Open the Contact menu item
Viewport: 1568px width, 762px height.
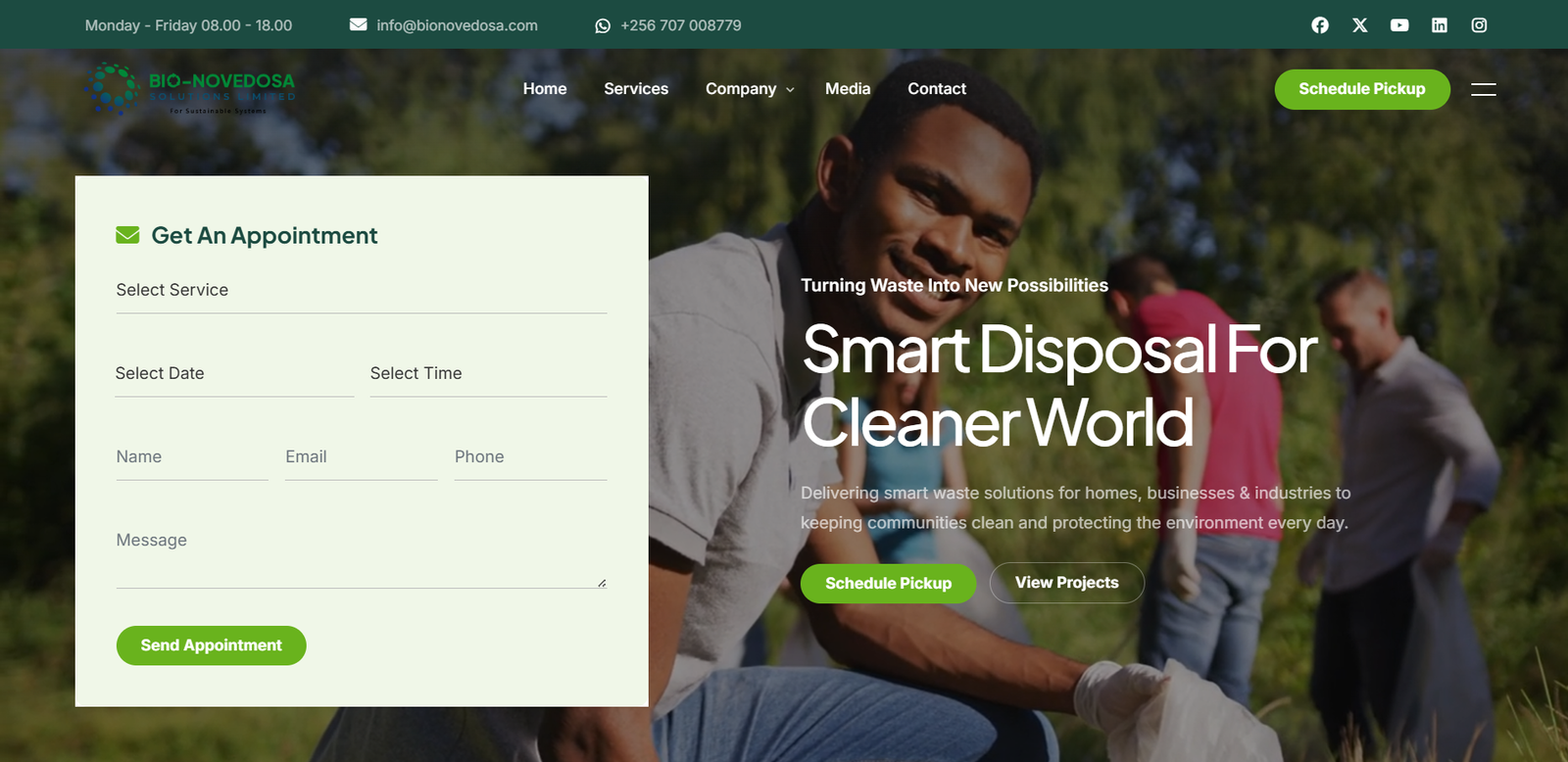tap(937, 88)
